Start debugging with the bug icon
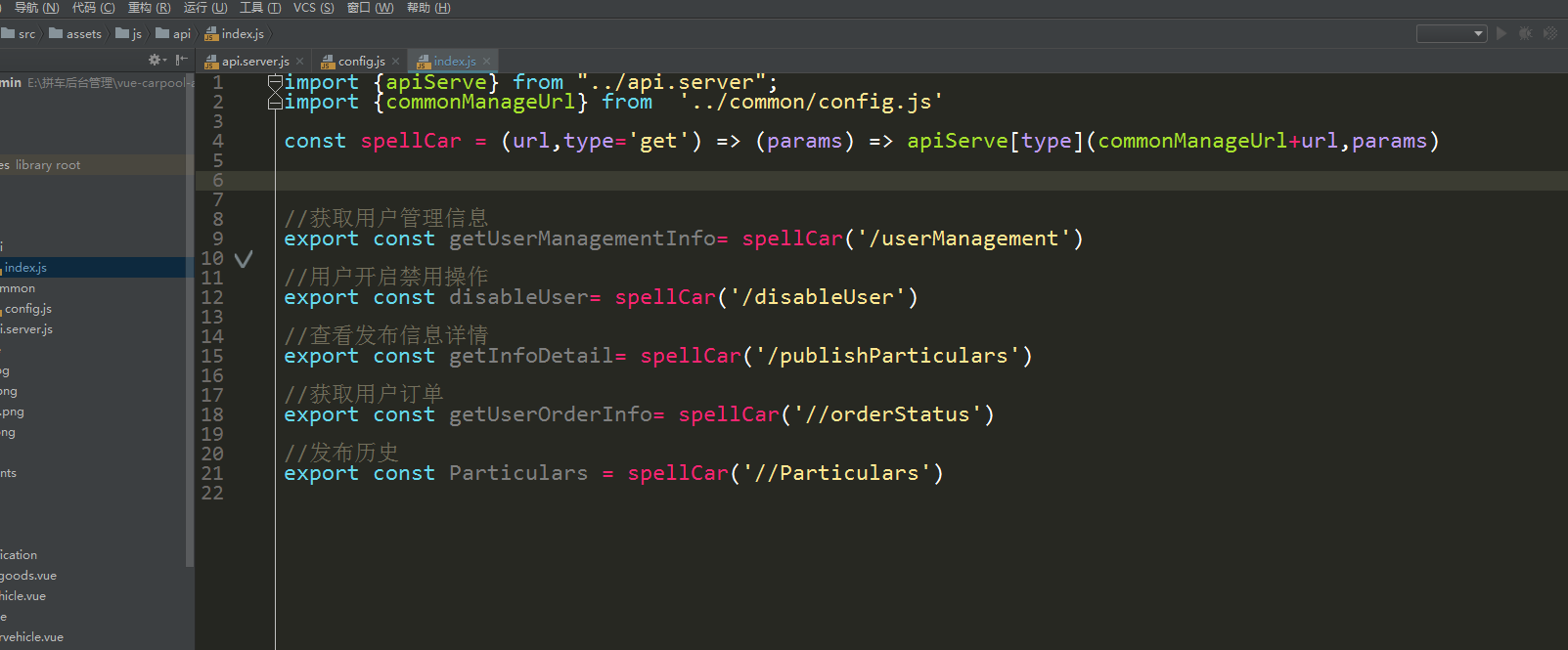 1525,33
